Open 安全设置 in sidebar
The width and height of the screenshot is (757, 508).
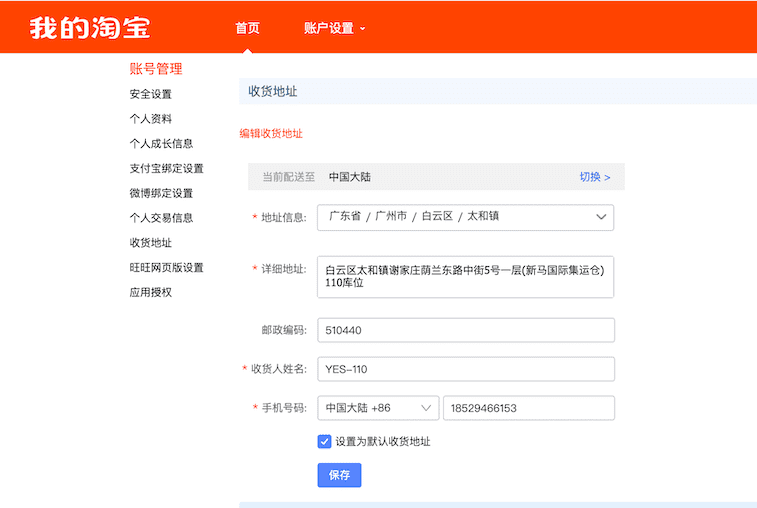point(151,94)
